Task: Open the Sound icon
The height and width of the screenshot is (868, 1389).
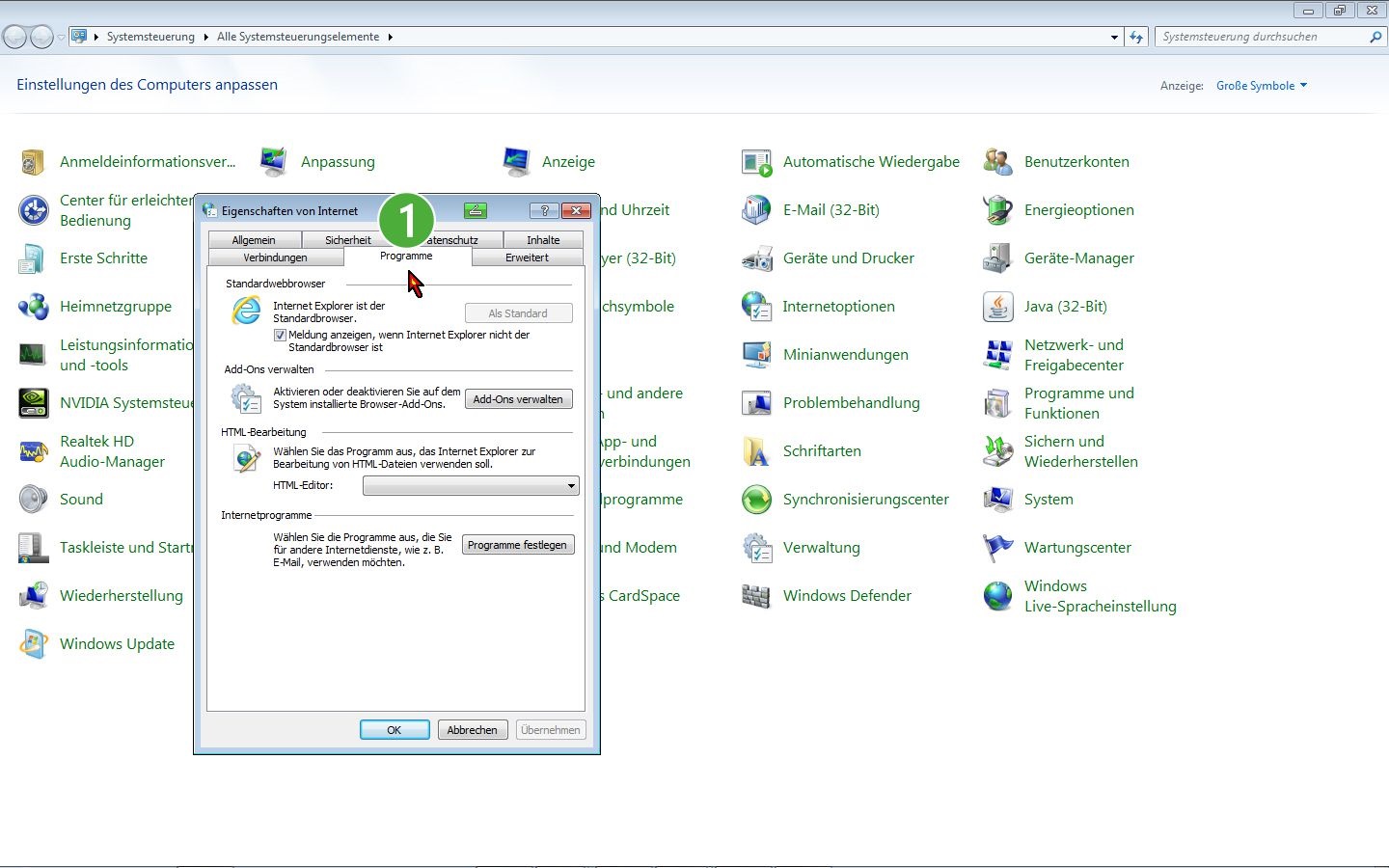Action: (33, 500)
